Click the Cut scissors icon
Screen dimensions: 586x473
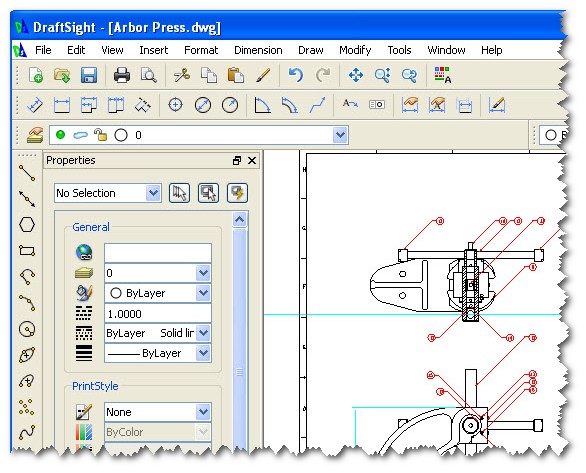click(182, 75)
